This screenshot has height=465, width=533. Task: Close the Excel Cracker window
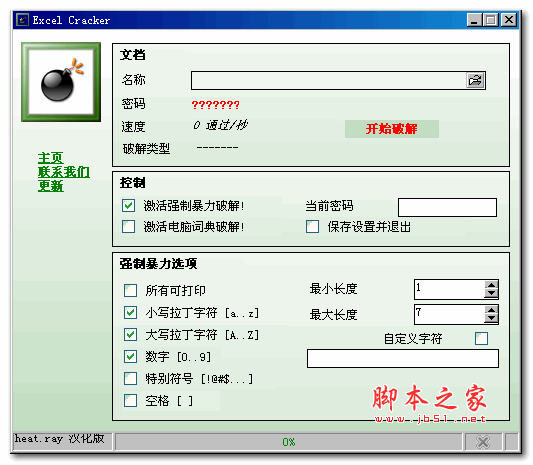point(509,20)
